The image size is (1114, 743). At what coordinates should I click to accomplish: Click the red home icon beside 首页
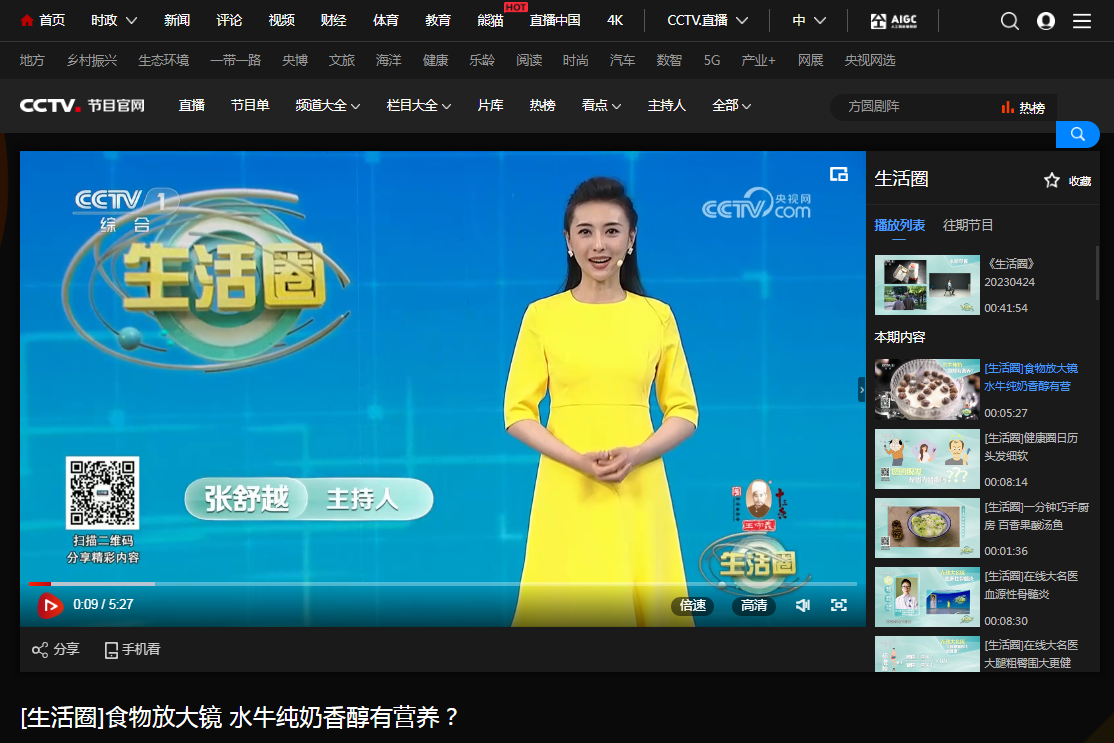coord(27,21)
